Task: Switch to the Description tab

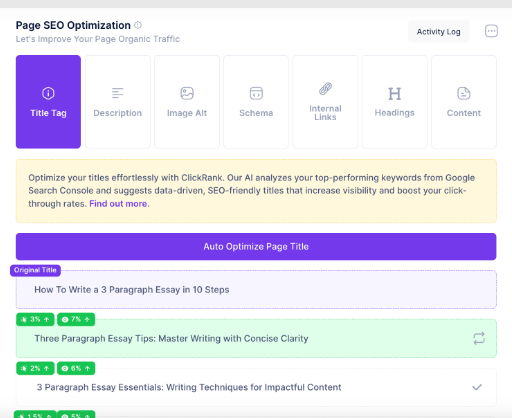Action: pyautogui.click(x=118, y=102)
